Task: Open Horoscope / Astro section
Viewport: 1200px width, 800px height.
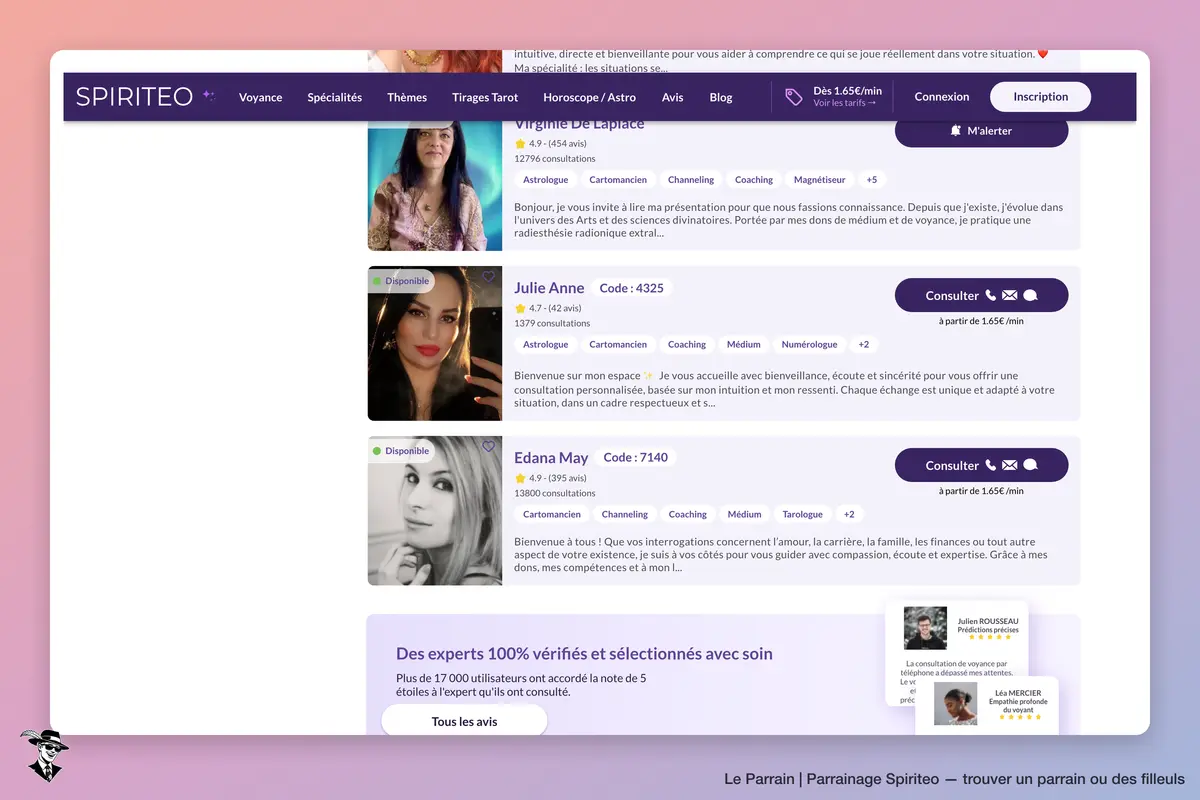Action: pos(590,97)
